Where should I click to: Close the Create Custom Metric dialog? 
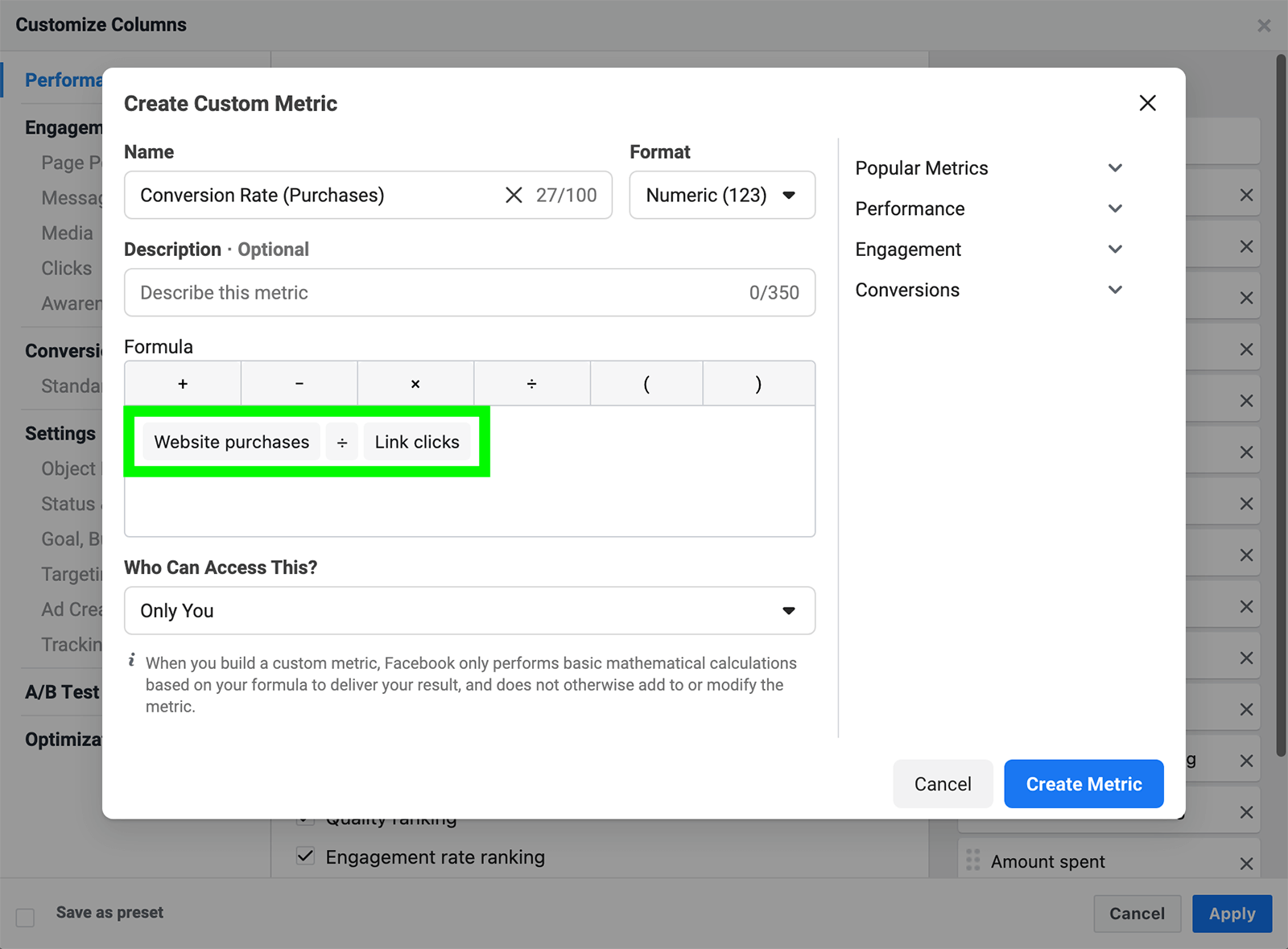click(1147, 103)
